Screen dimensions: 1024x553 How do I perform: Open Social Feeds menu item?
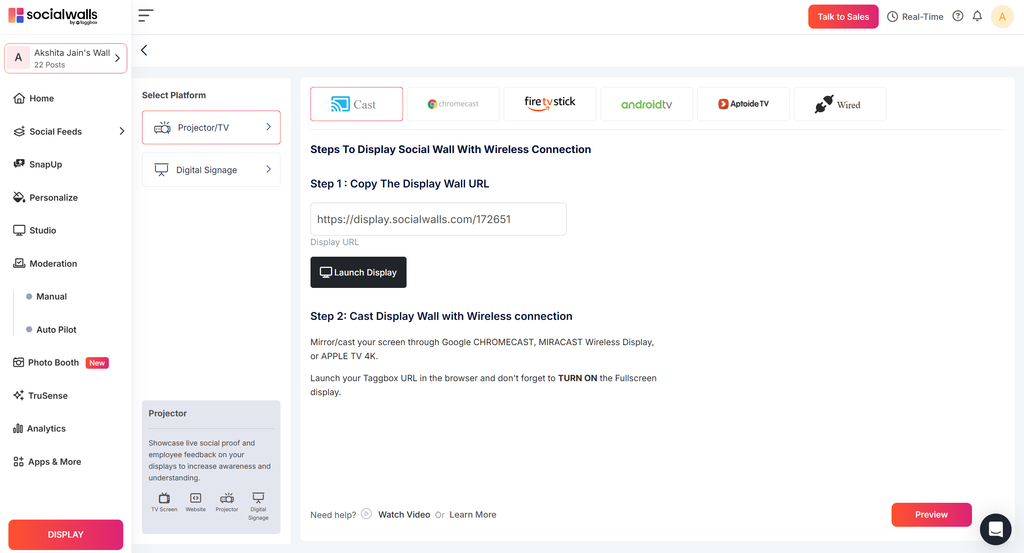coord(48,131)
